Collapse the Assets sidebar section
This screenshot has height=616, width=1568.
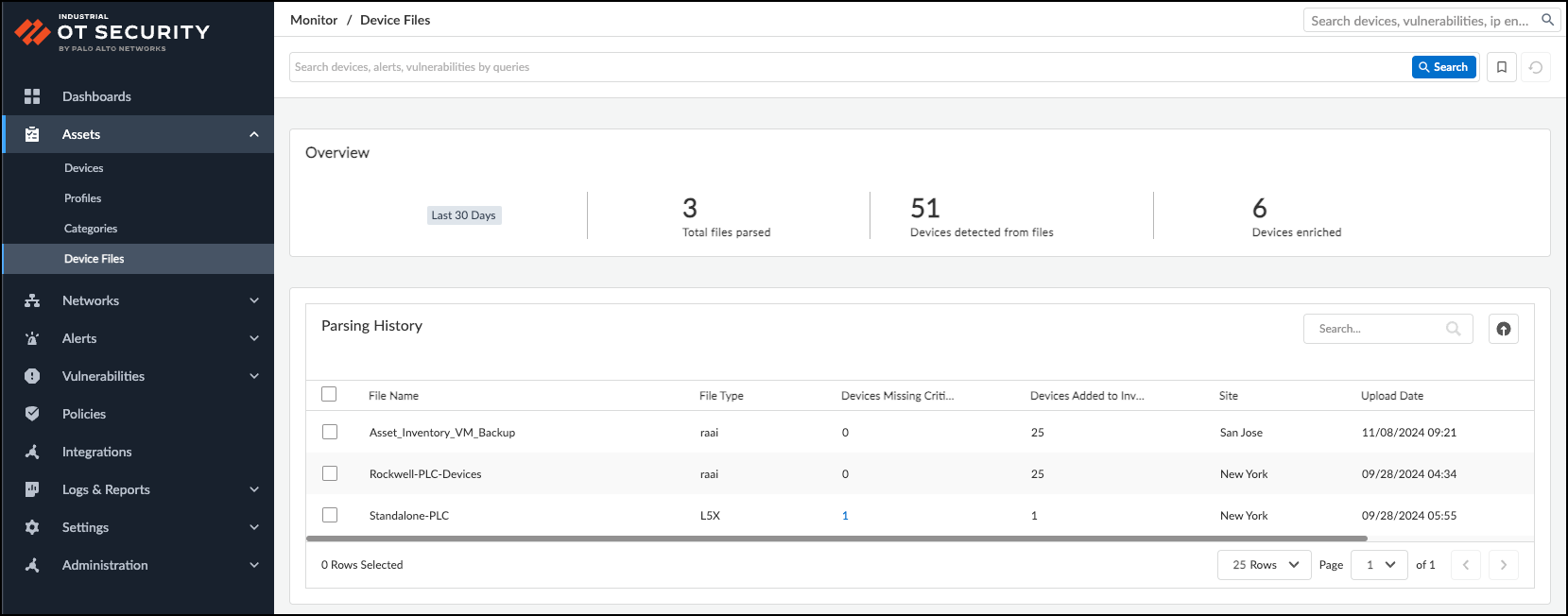[253, 134]
